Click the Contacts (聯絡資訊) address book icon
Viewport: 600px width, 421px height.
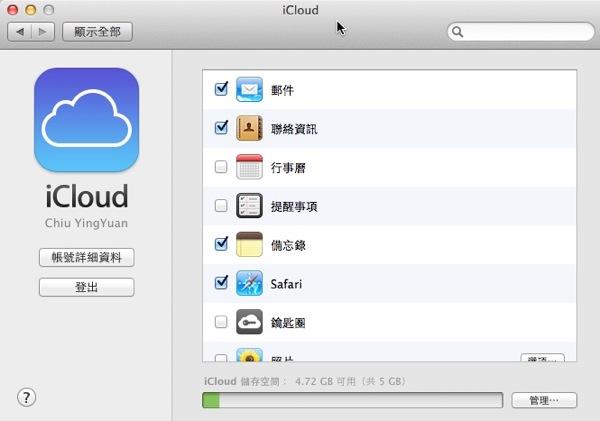249,128
